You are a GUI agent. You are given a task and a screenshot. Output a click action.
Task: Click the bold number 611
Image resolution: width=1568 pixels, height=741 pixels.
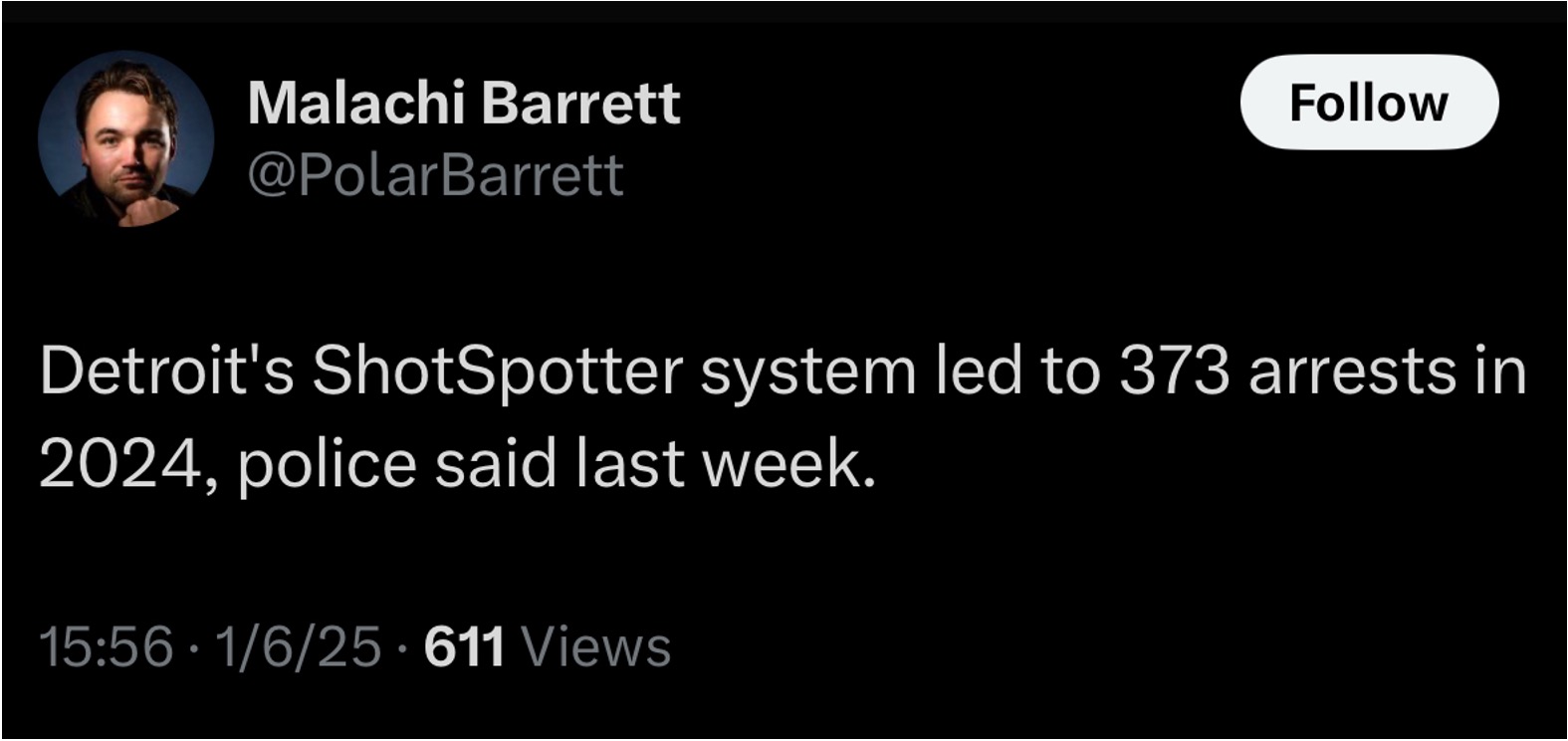(x=464, y=646)
